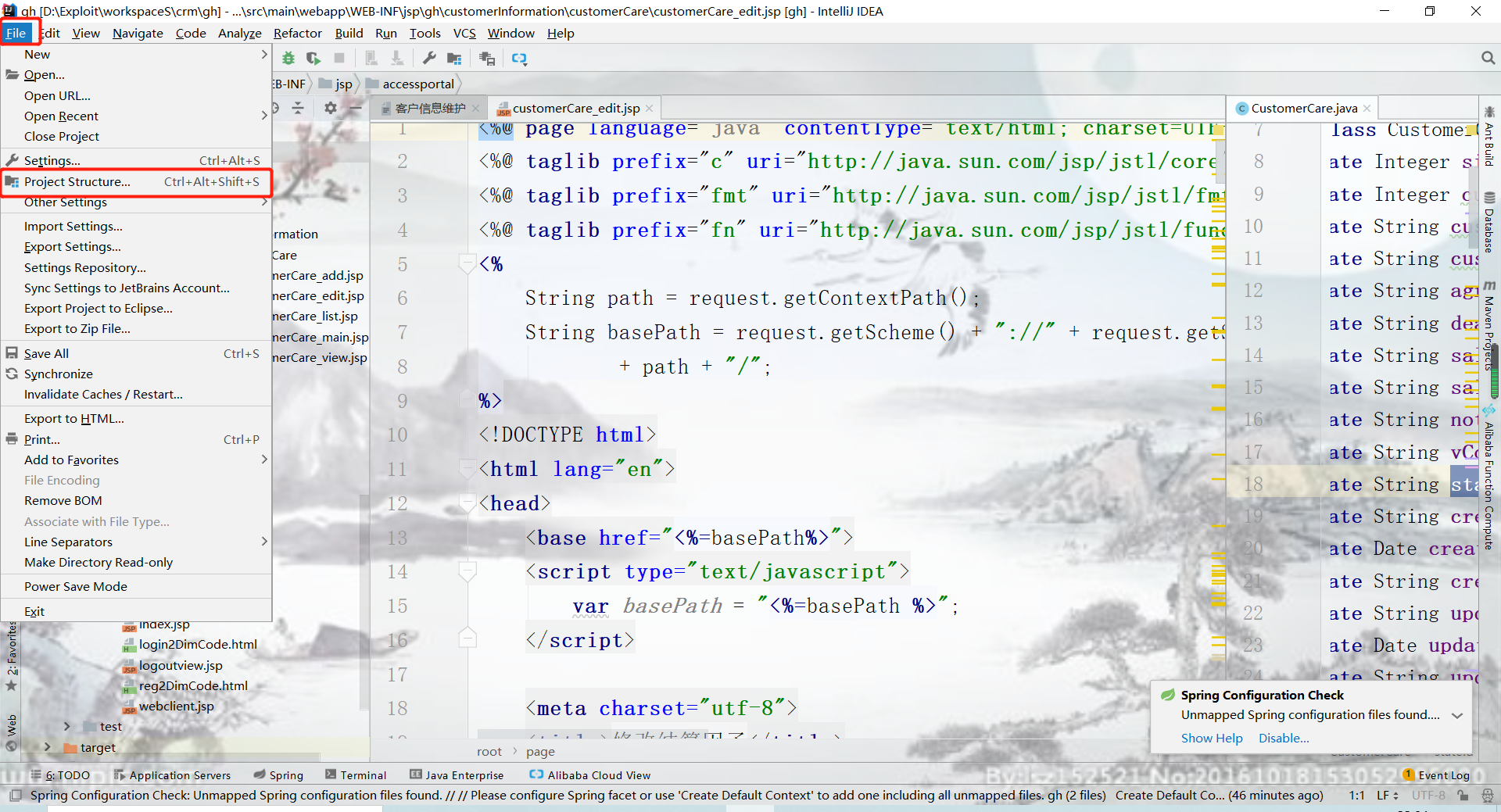The width and height of the screenshot is (1501, 812).
Task: Click the page breadcrumb below the editor
Action: (x=540, y=752)
